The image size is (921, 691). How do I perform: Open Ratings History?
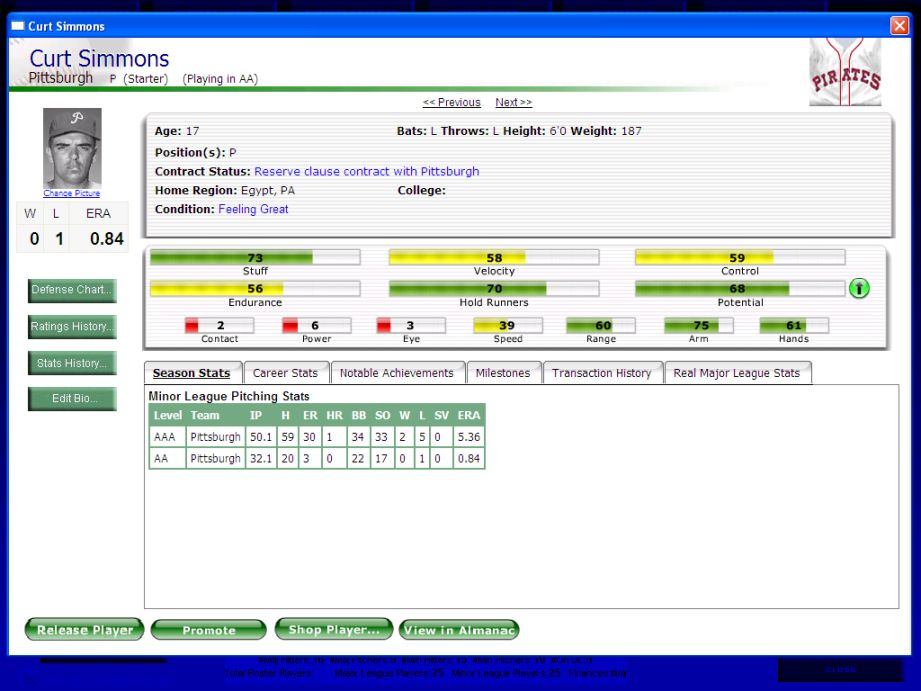(72, 327)
